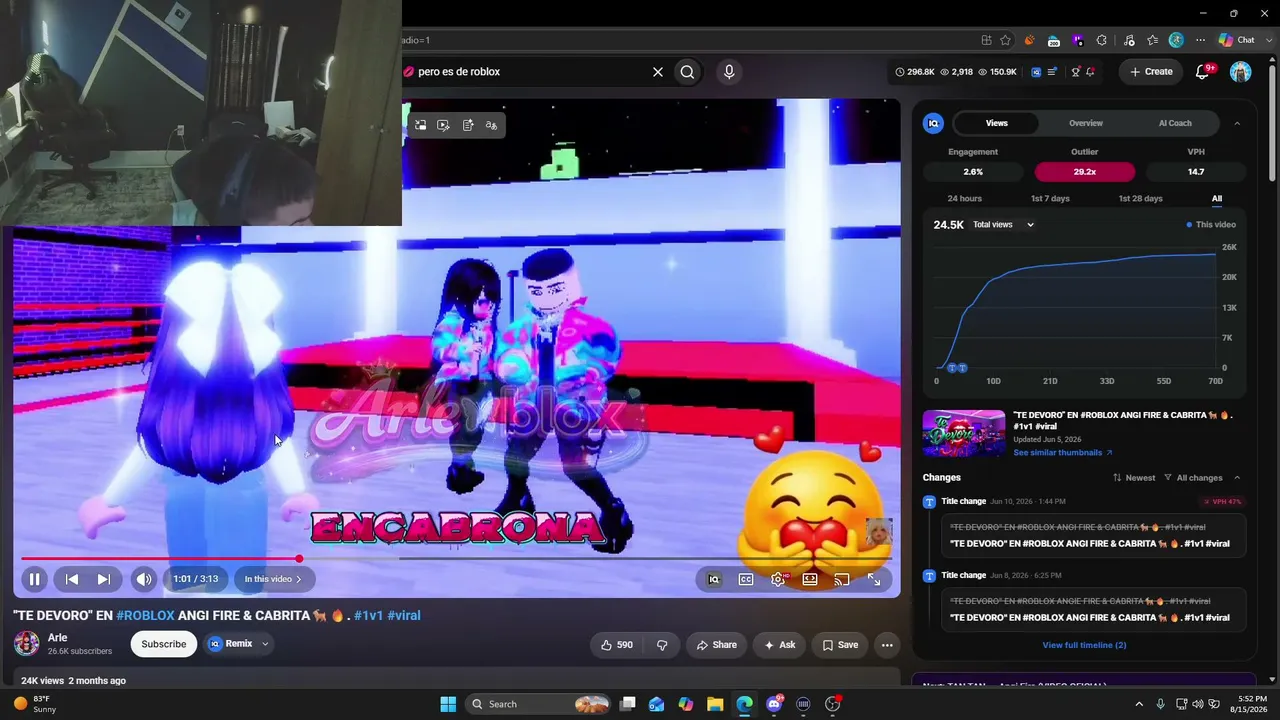
Task: Select the 1st 7 days time range
Action: click(x=1050, y=199)
